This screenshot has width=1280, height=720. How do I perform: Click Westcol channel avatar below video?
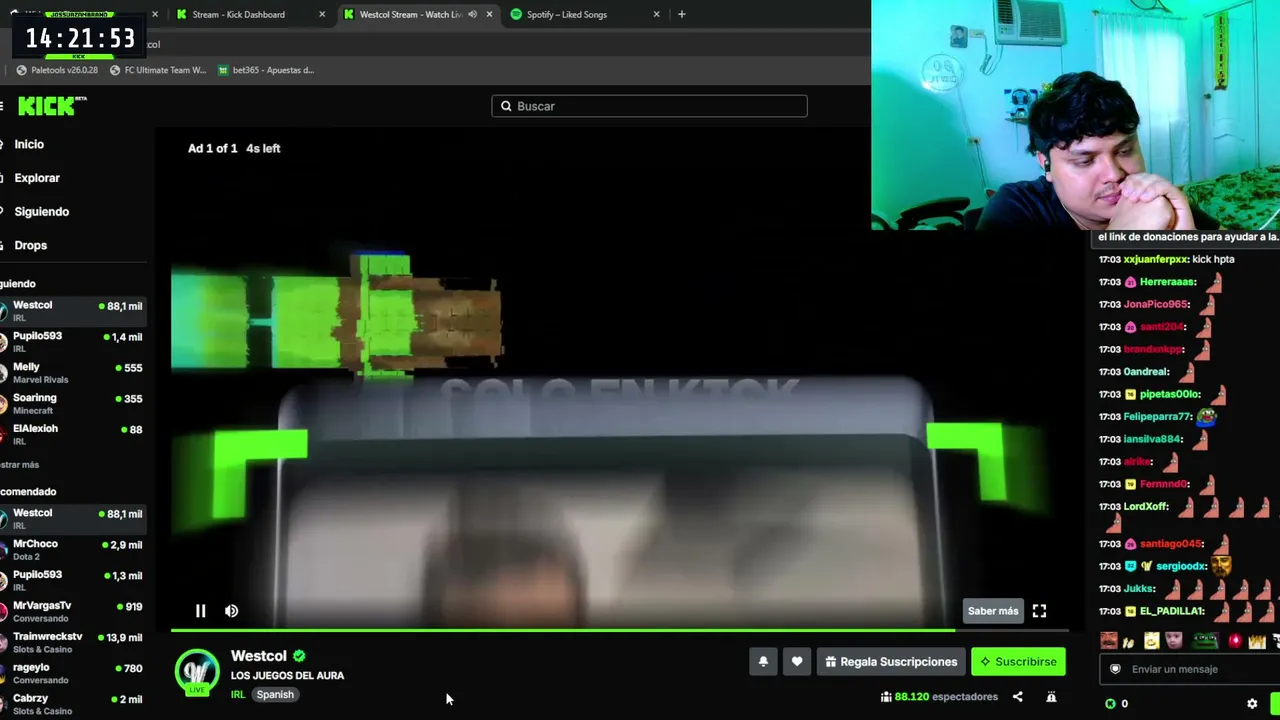197,672
